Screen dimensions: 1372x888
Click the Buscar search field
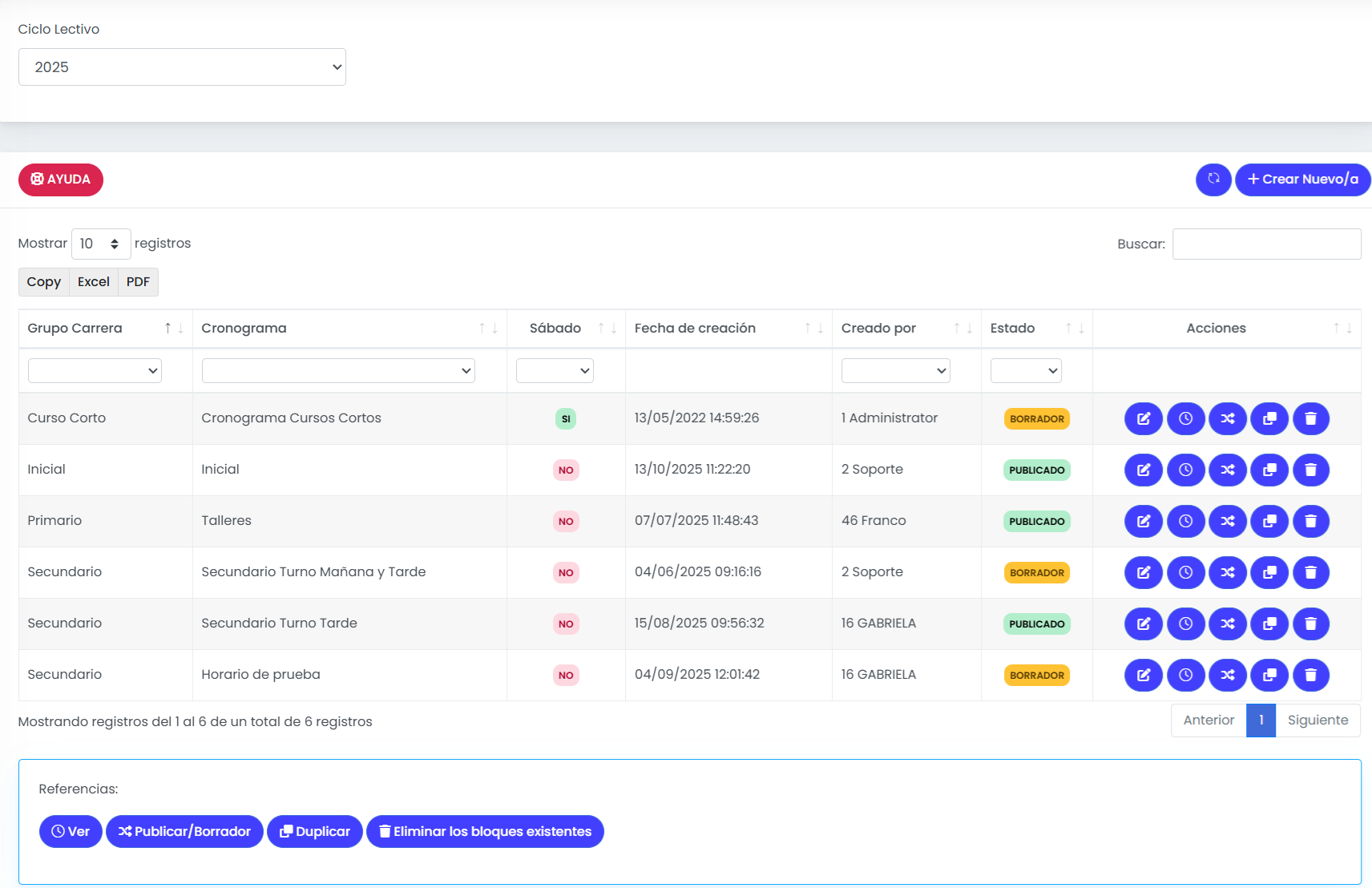pos(1266,244)
